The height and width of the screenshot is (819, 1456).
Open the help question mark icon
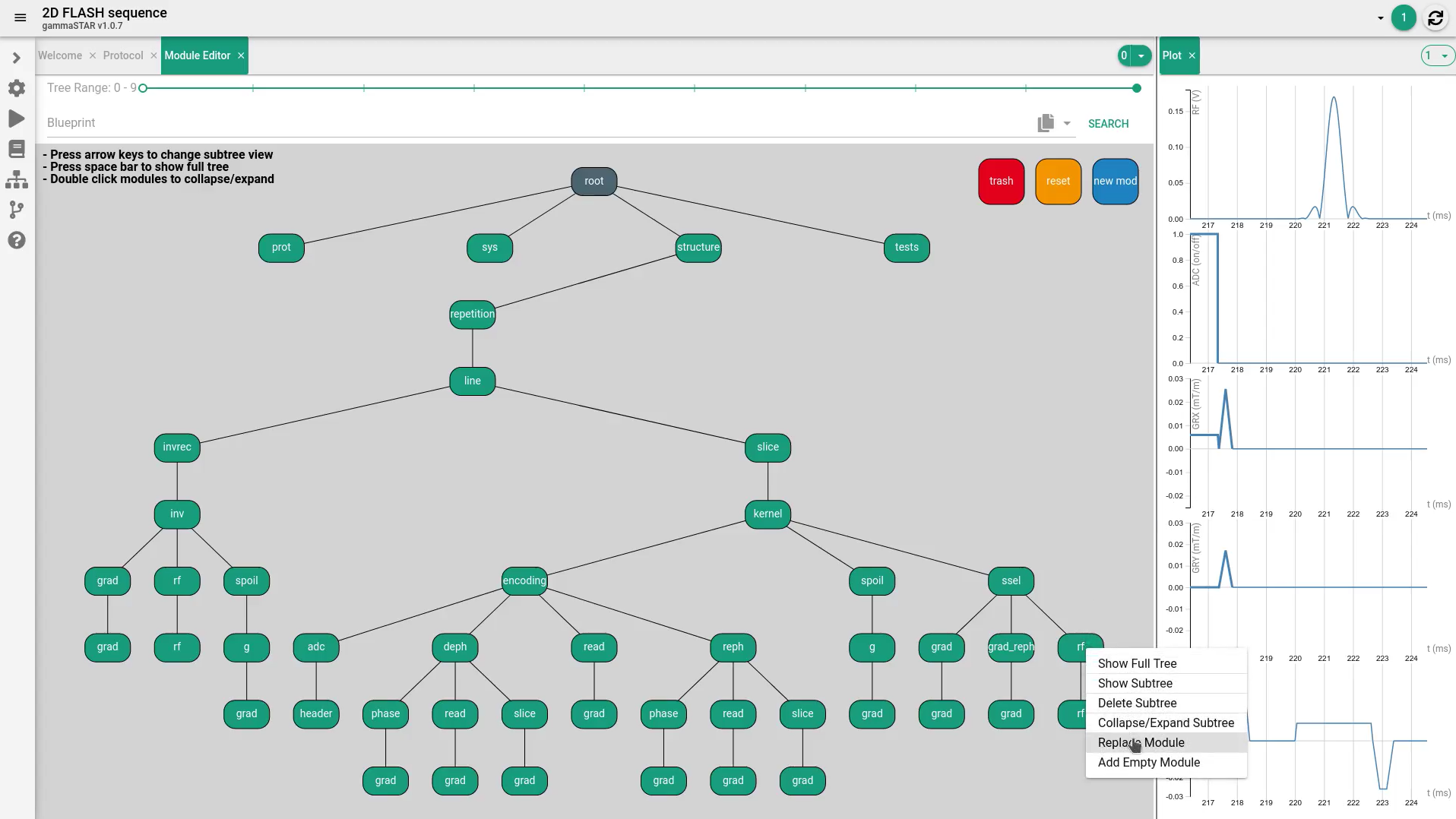click(x=17, y=241)
